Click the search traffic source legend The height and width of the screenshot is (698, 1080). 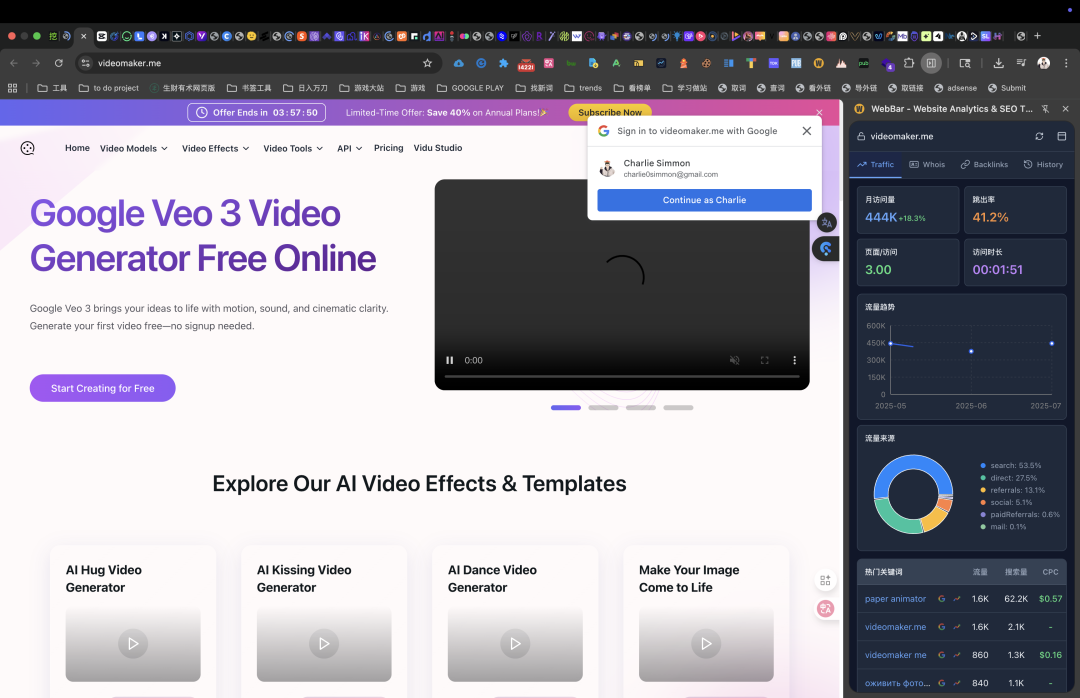point(1010,466)
